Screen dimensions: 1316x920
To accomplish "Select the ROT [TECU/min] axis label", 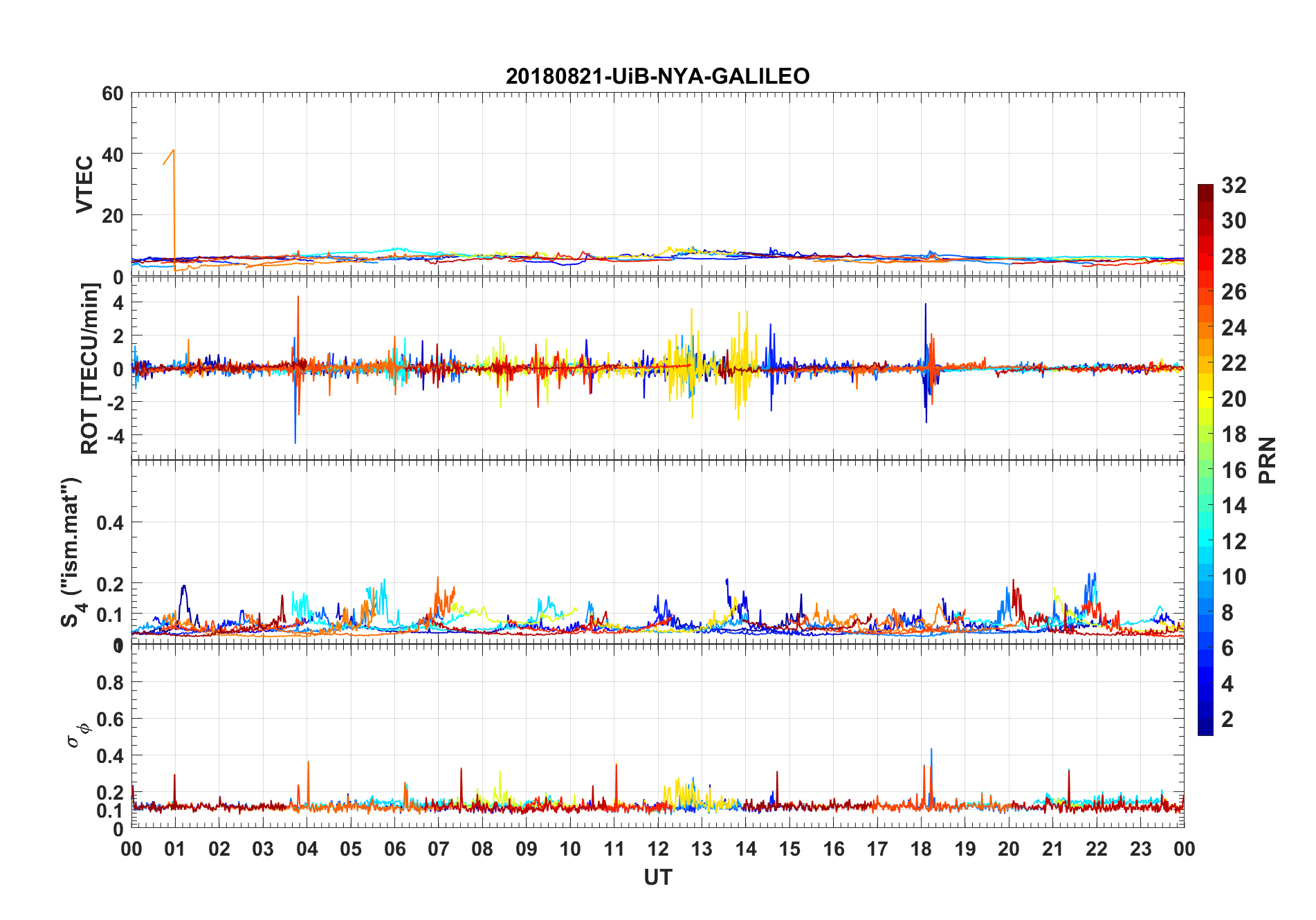I will click(x=90, y=368).
